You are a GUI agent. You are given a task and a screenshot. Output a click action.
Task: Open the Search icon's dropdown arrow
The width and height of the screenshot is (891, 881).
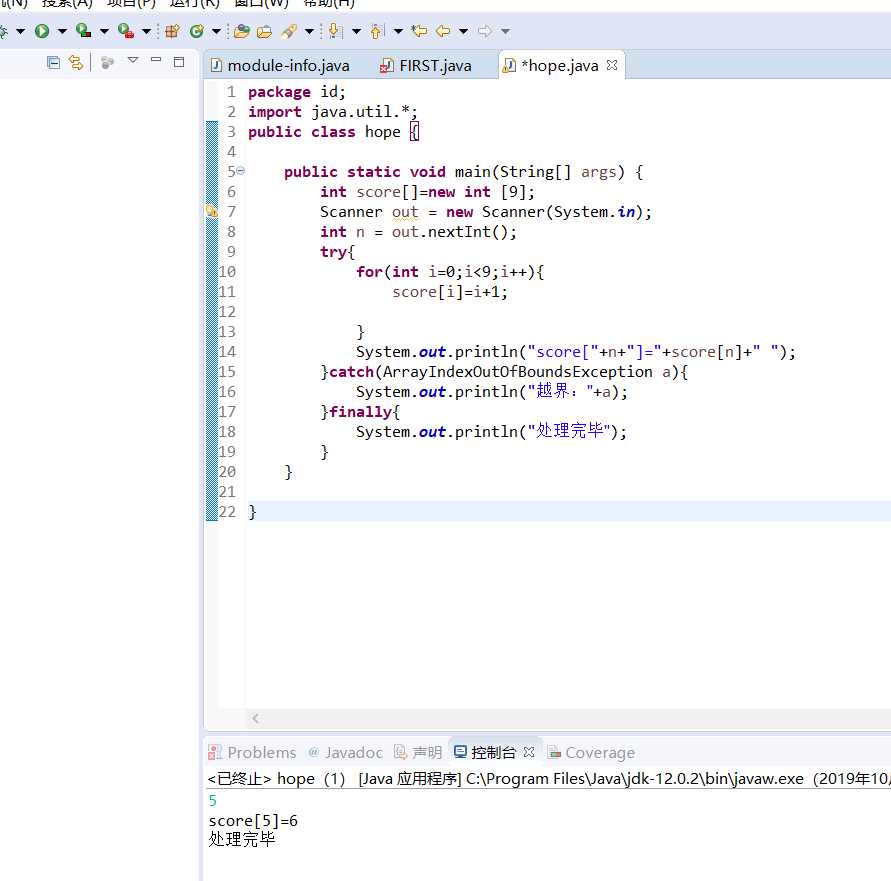pos(309,31)
